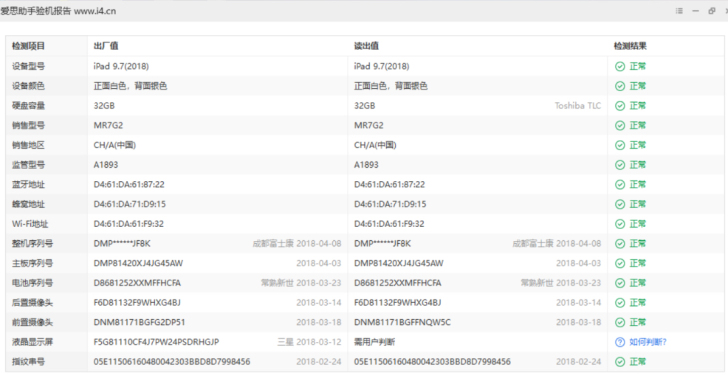Click factory value 正面白色，背面银色
The image size is (728, 377).
[130, 86]
